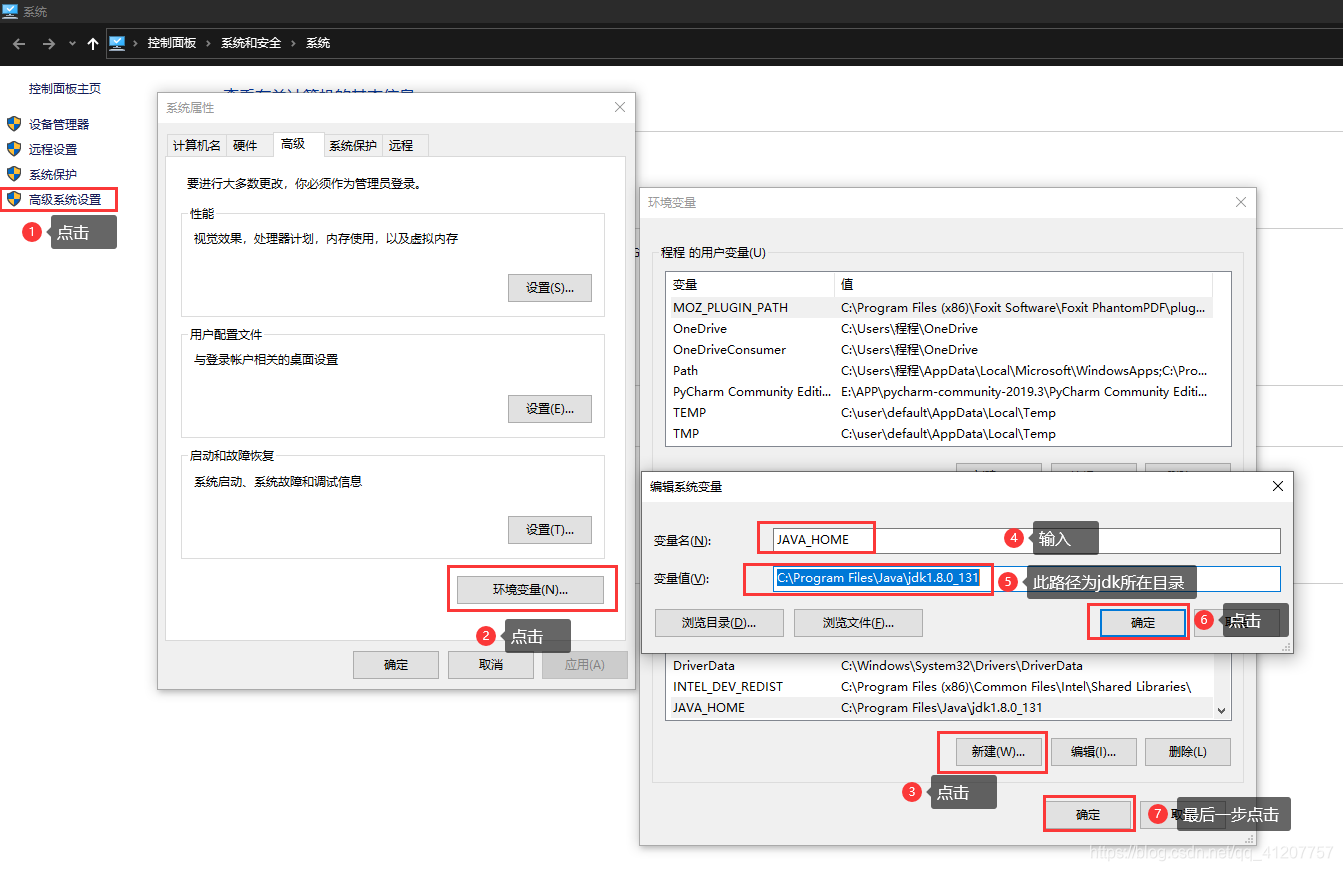Click the 变量值 input field with jdk path

1026,579
